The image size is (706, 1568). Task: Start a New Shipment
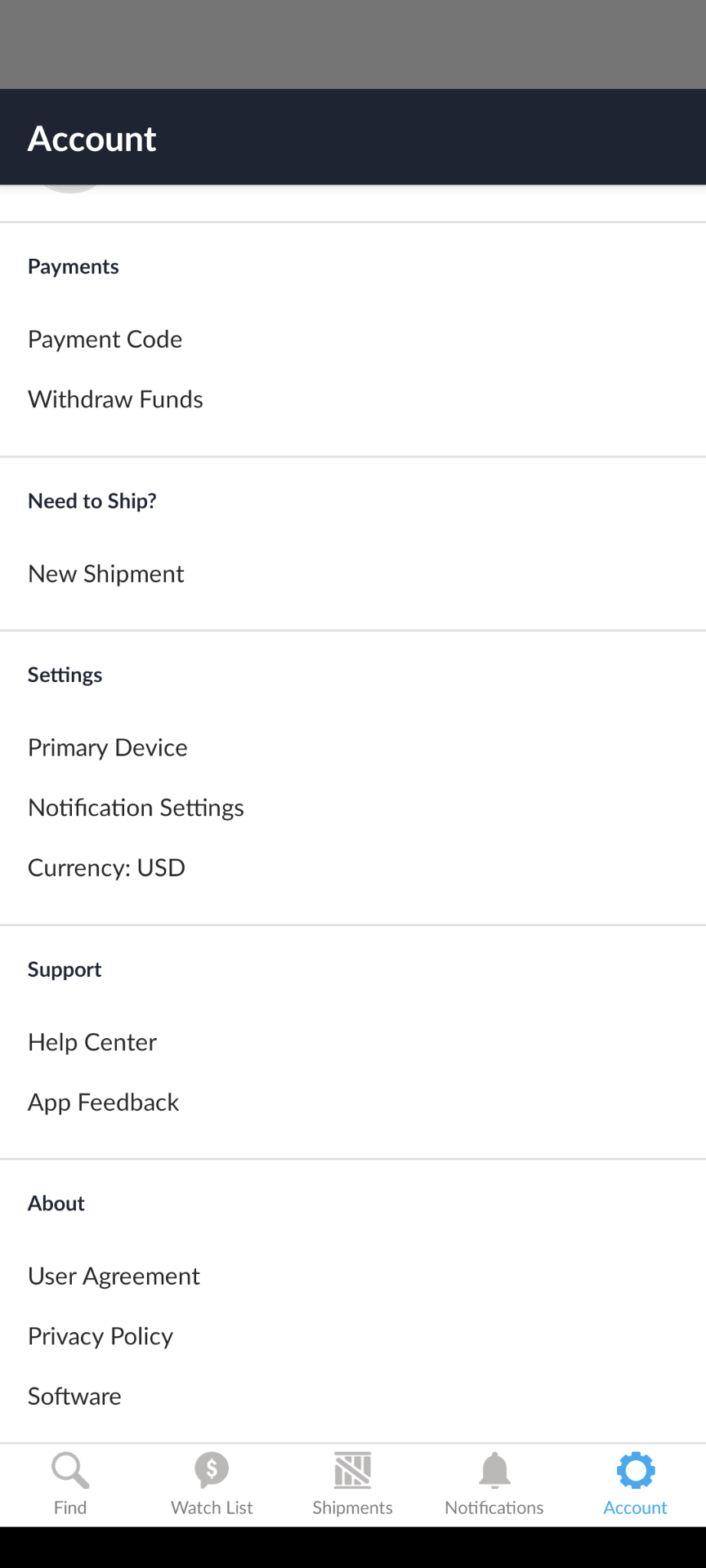[x=105, y=573]
